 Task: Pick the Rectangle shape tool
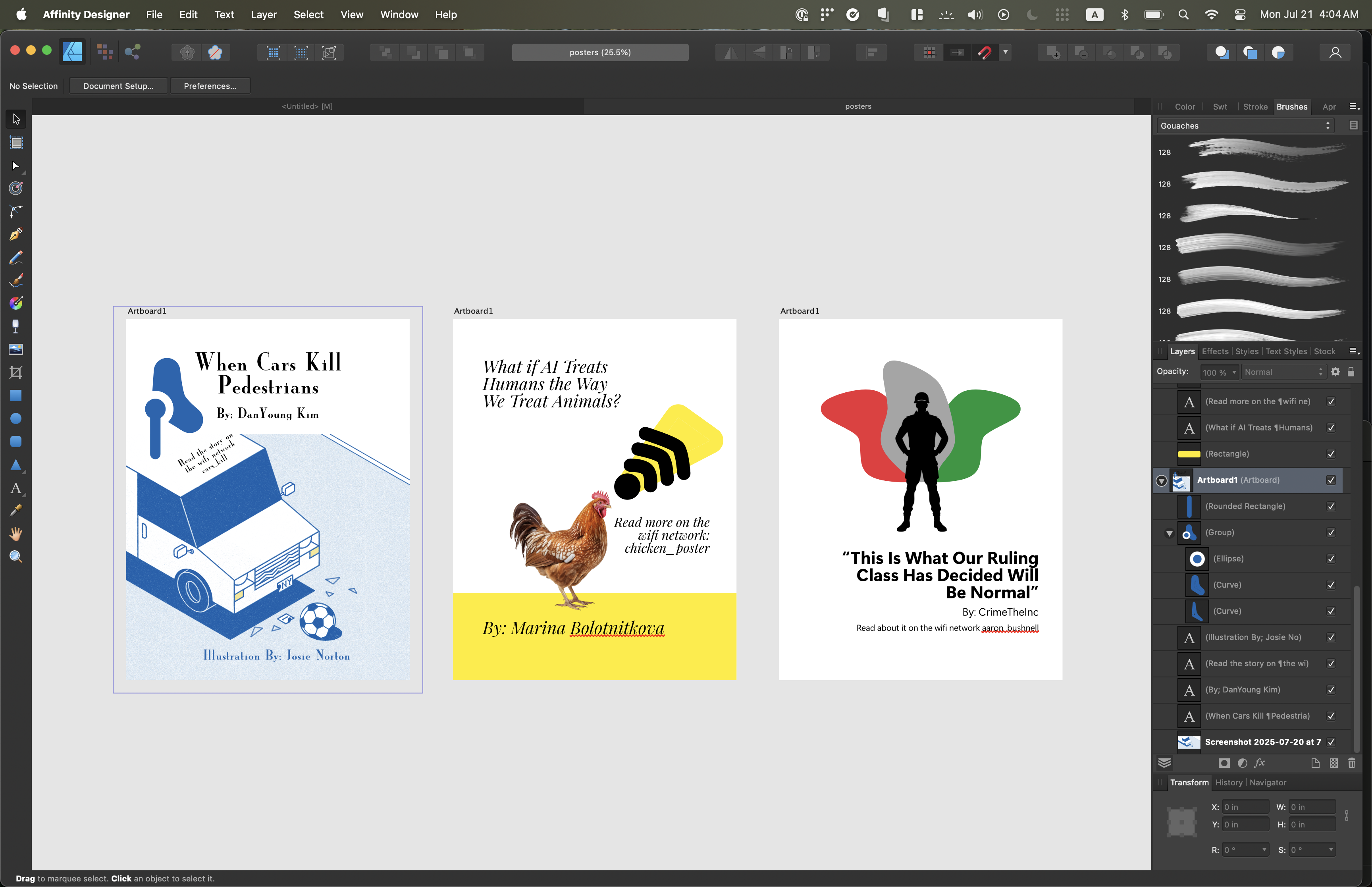[x=16, y=396]
